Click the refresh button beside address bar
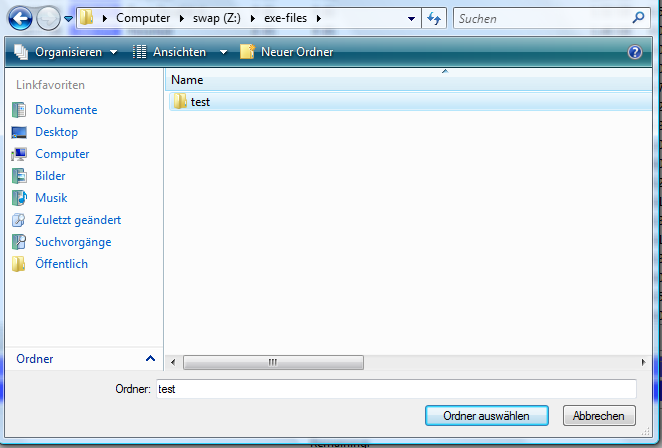 point(435,18)
